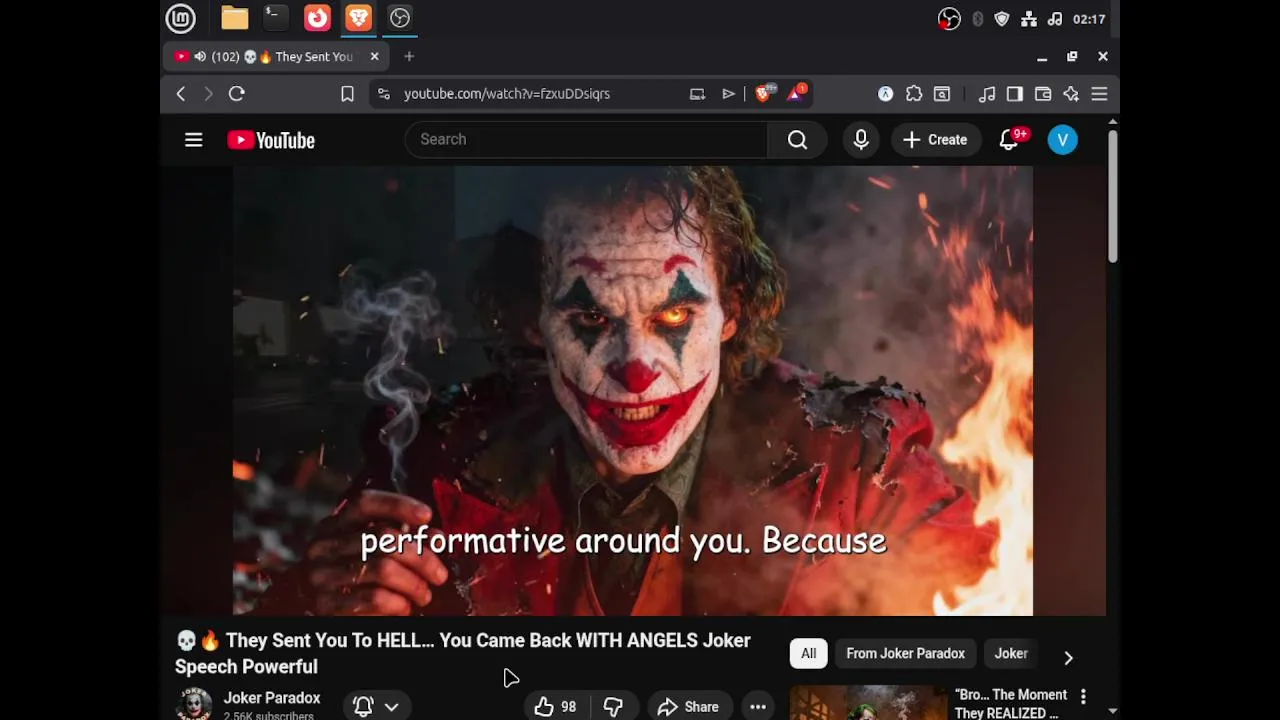Open more actions three-dot menu
Viewport: 1280px width, 720px height.
click(x=758, y=706)
